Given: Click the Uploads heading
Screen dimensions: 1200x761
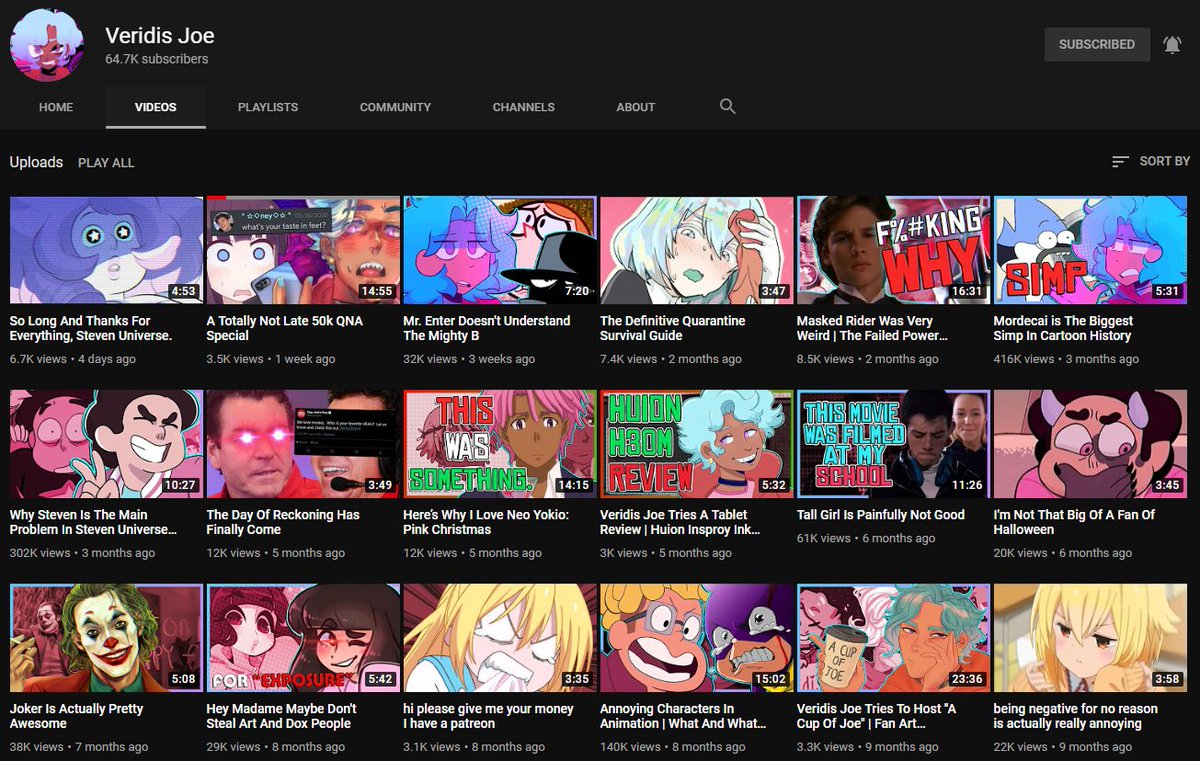Looking at the screenshot, I should point(36,162).
